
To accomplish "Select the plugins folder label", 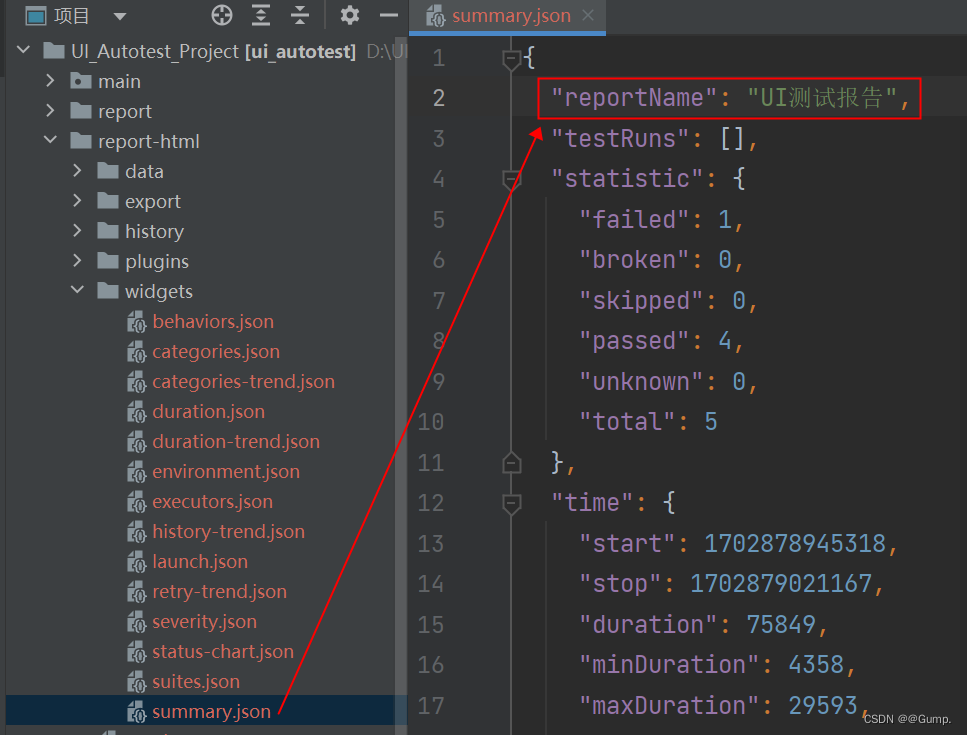I will [157, 261].
